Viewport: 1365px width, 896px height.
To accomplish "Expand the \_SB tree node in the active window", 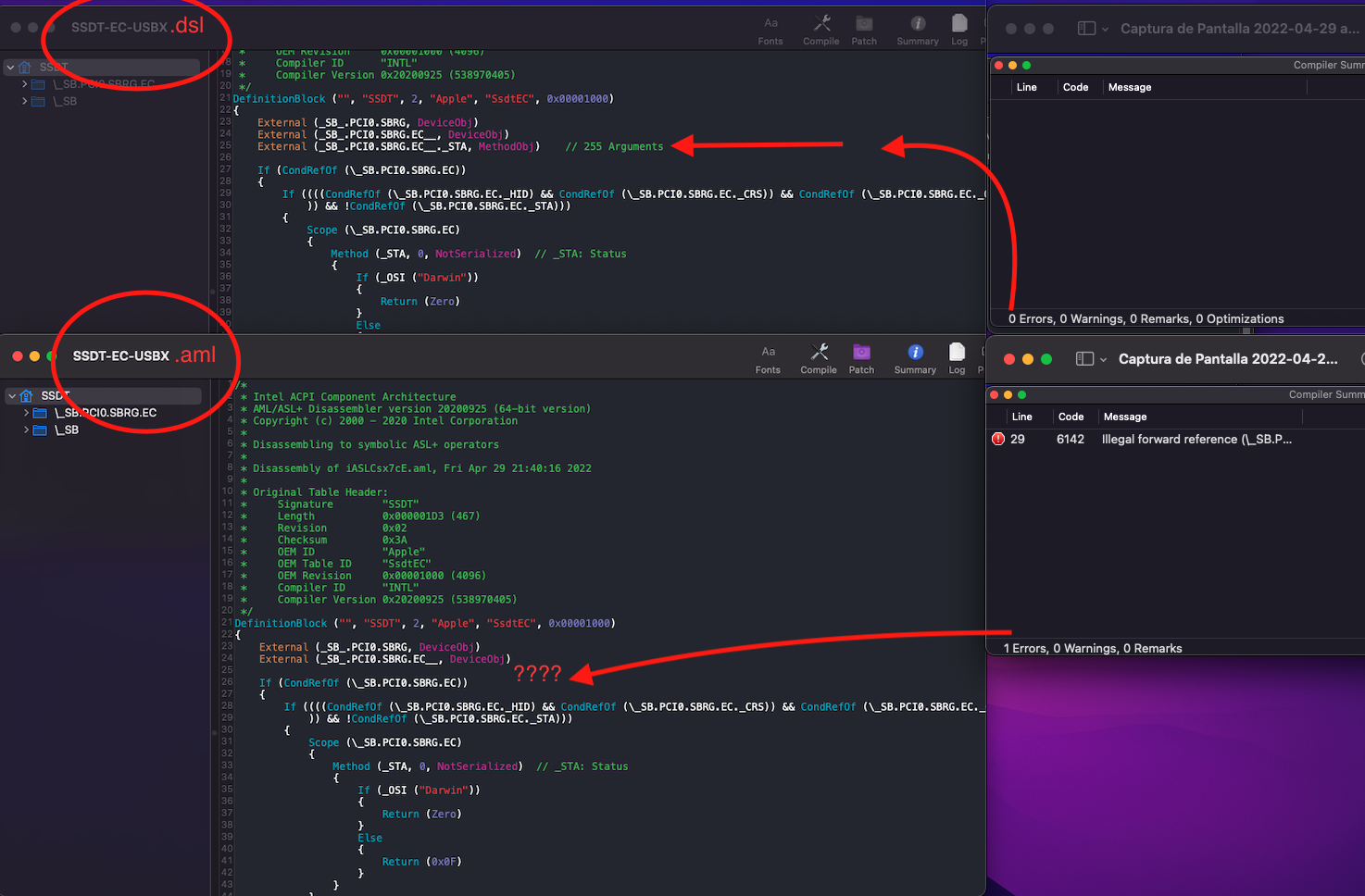I will [x=25, y=429].
